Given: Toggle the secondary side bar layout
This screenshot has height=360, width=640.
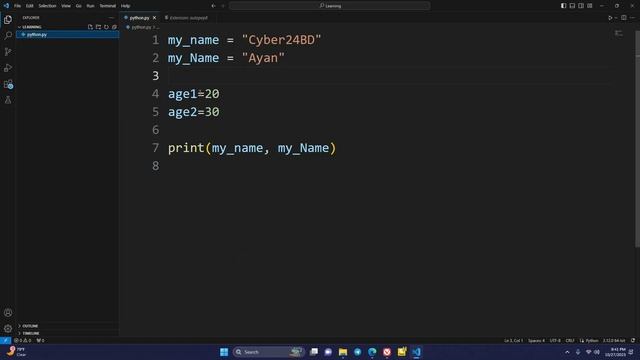Looking at the screenshot, I should pos(581,6).
